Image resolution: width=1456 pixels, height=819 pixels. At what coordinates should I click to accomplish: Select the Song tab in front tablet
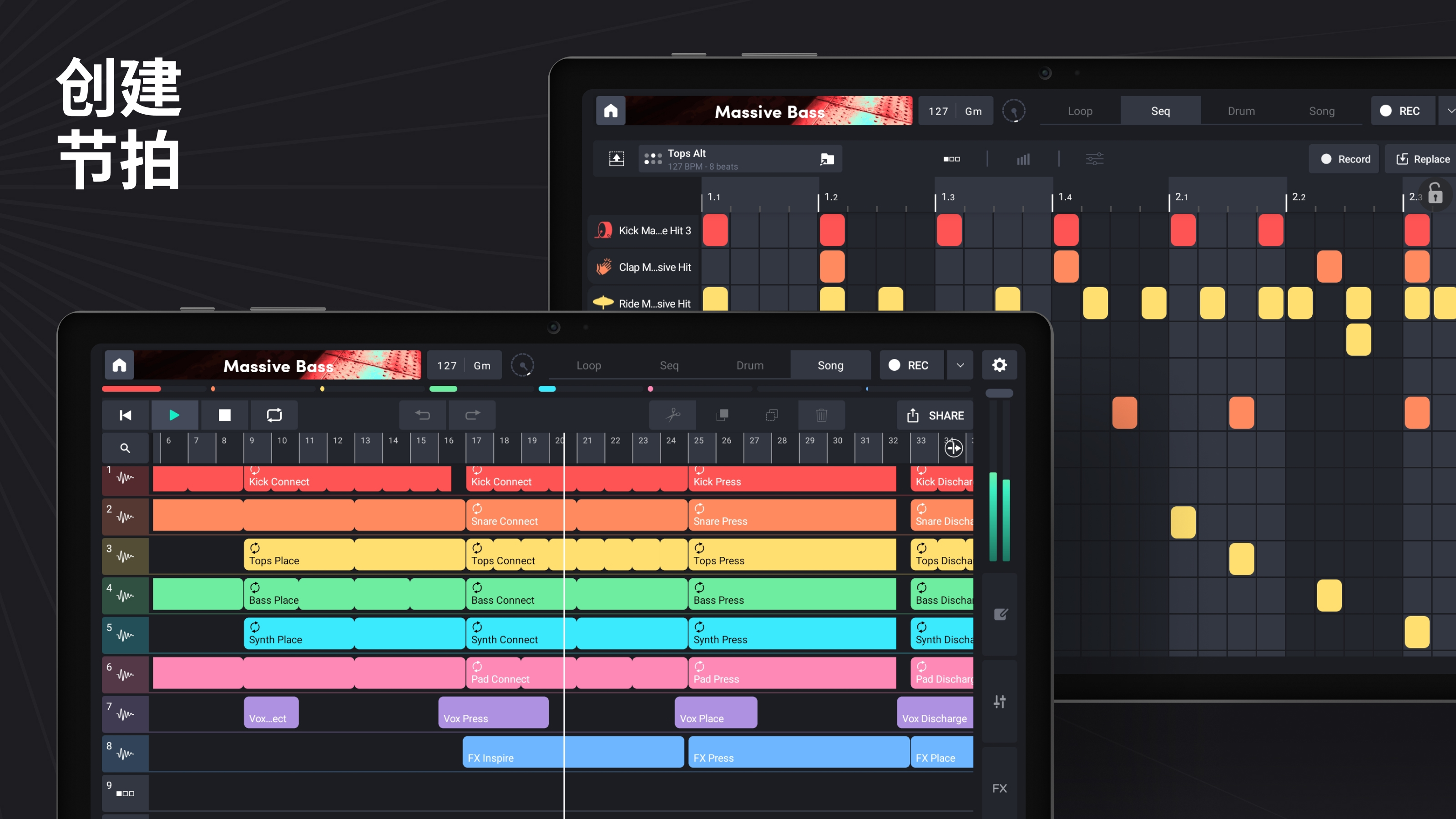[x=830, y=365]
